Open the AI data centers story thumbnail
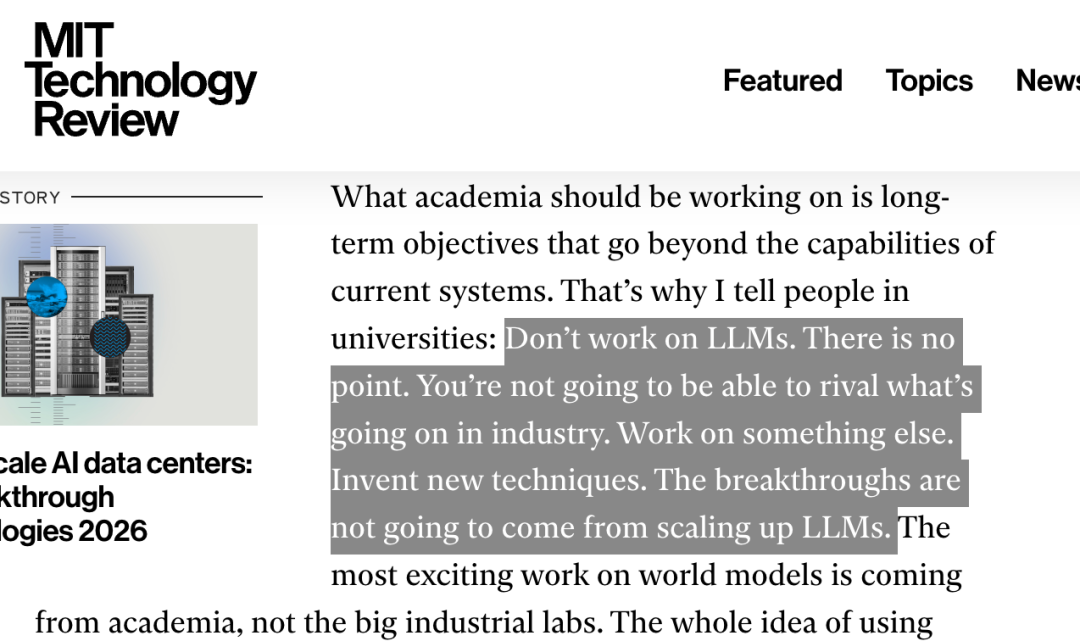Screen dimensions: 1080x641 pos(128,324)
